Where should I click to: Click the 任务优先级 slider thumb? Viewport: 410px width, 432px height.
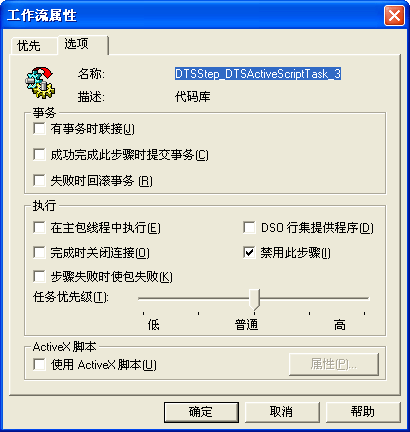tap(255, 299)
